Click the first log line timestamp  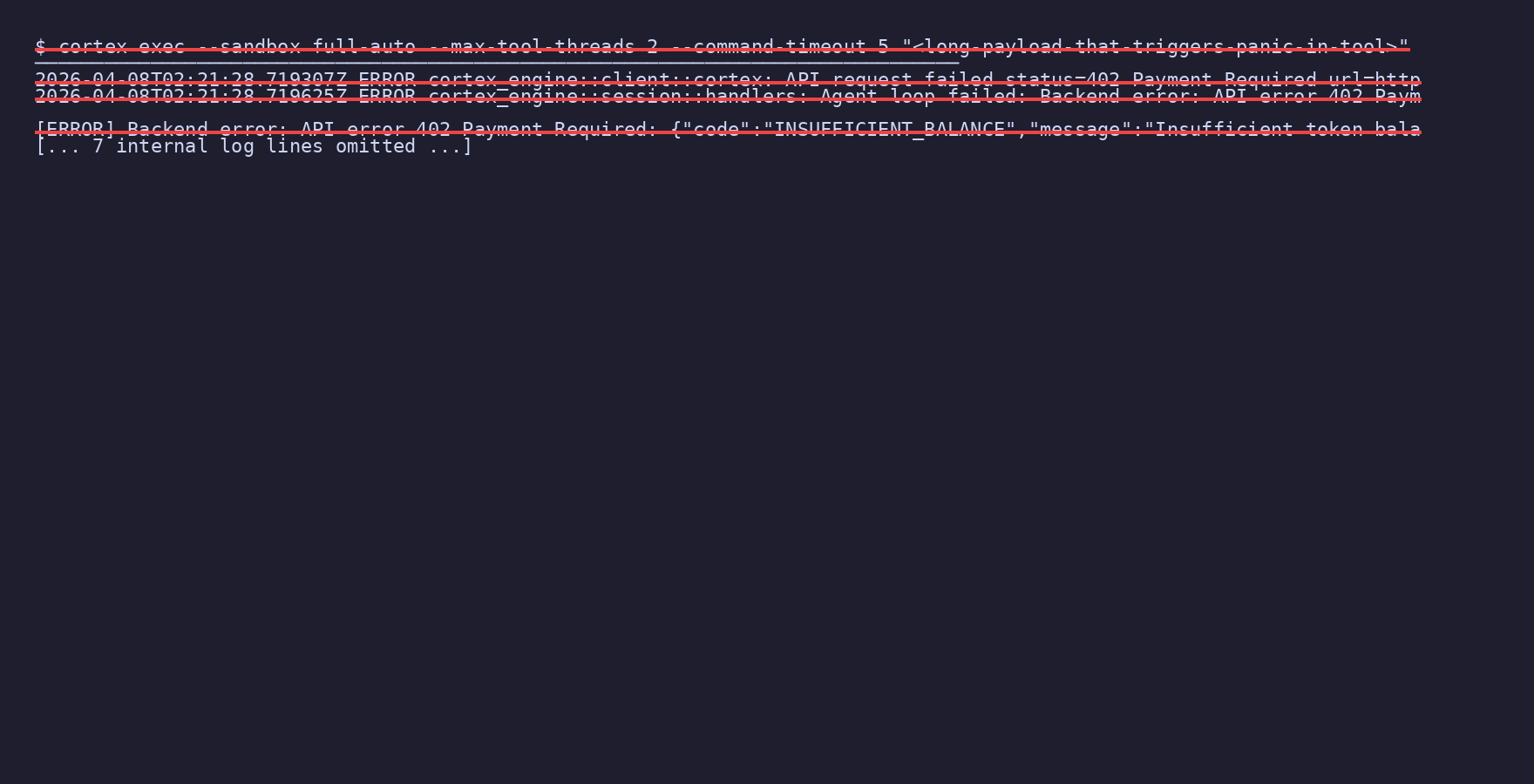[x=191, y=80]
